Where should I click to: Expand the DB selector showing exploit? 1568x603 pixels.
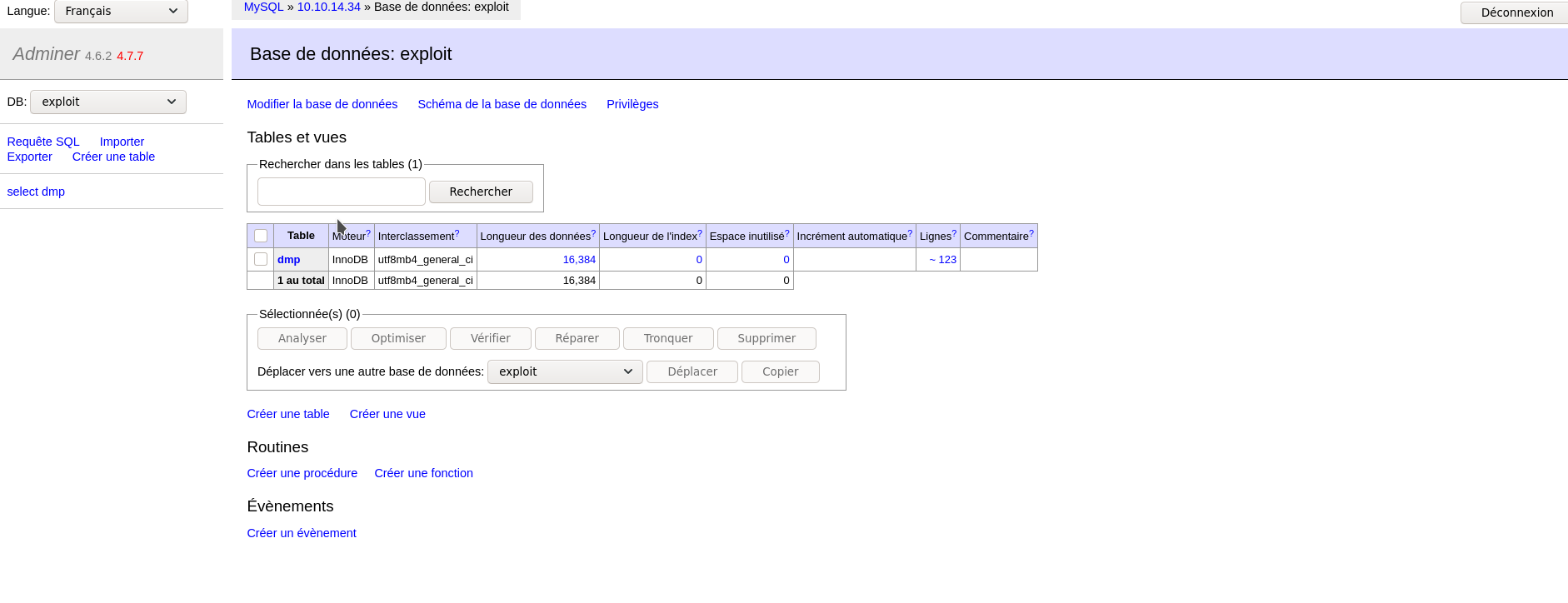[108, 102]
